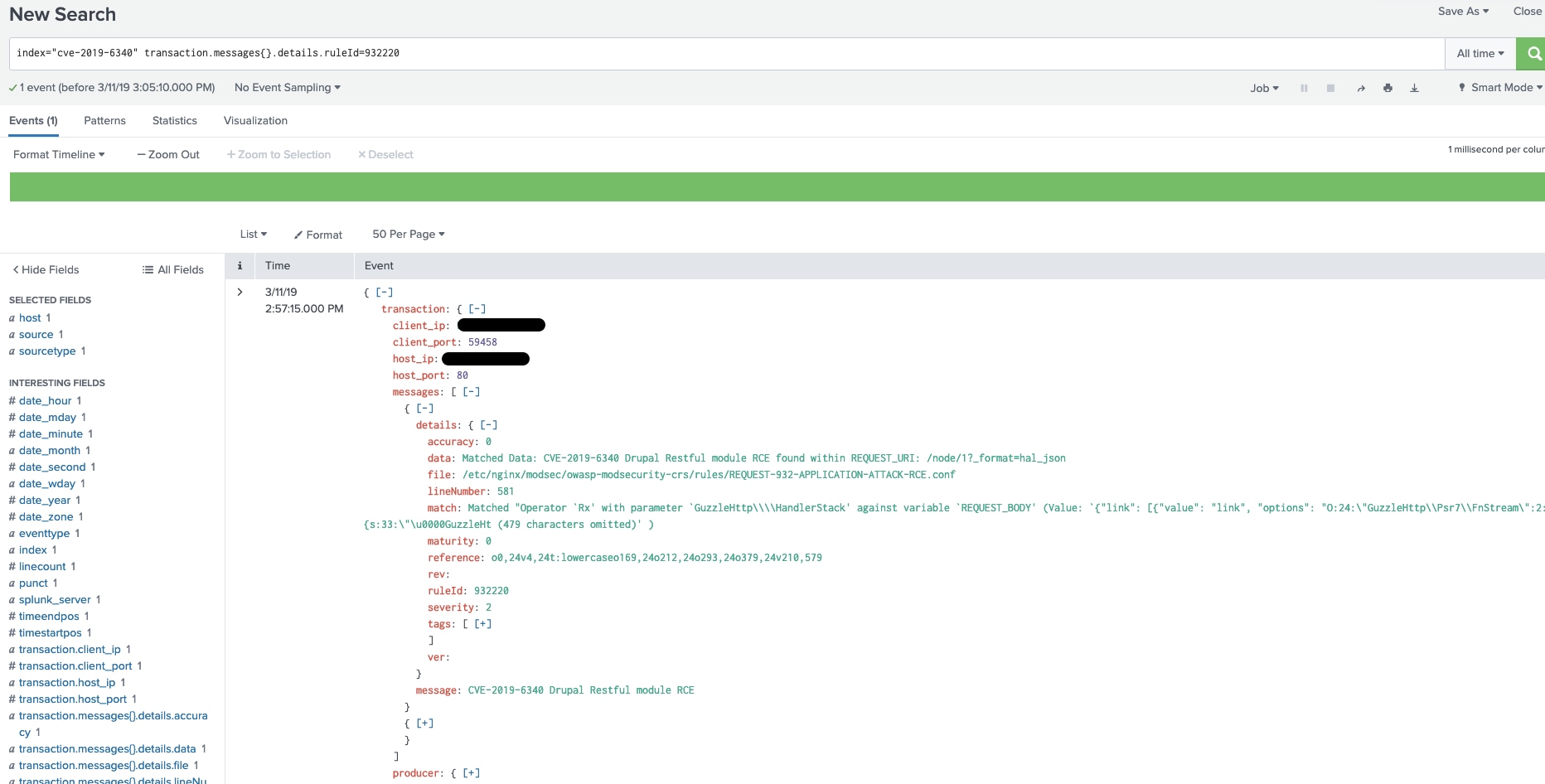Click the source selected field
The height and width of the screenshot is (784, 1545).
(36, 334)
